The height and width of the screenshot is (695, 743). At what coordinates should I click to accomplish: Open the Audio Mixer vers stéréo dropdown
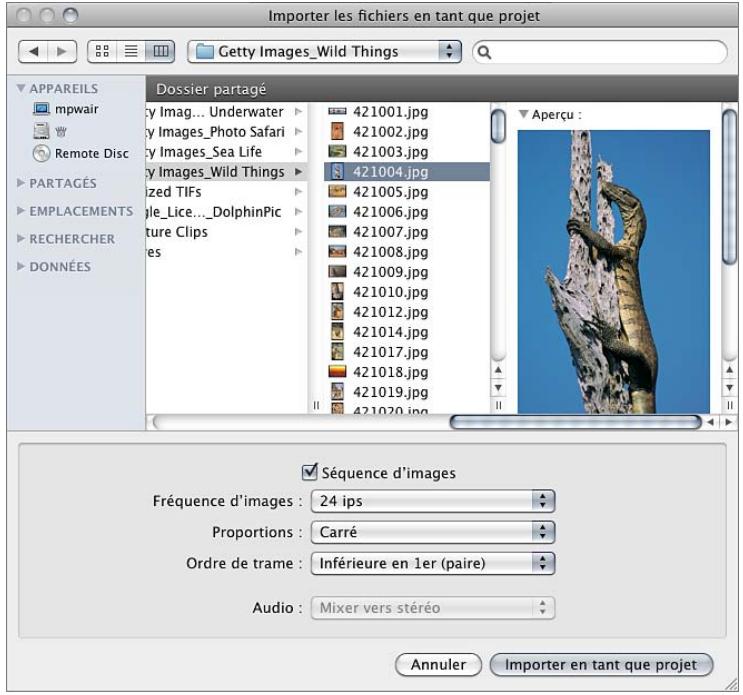433,608
